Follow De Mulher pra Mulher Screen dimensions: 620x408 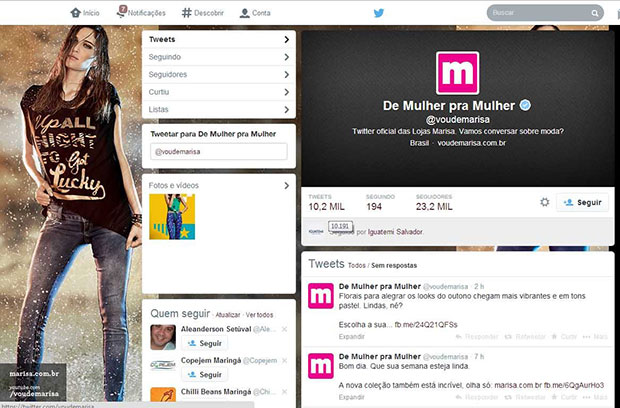tap(582, 202)
